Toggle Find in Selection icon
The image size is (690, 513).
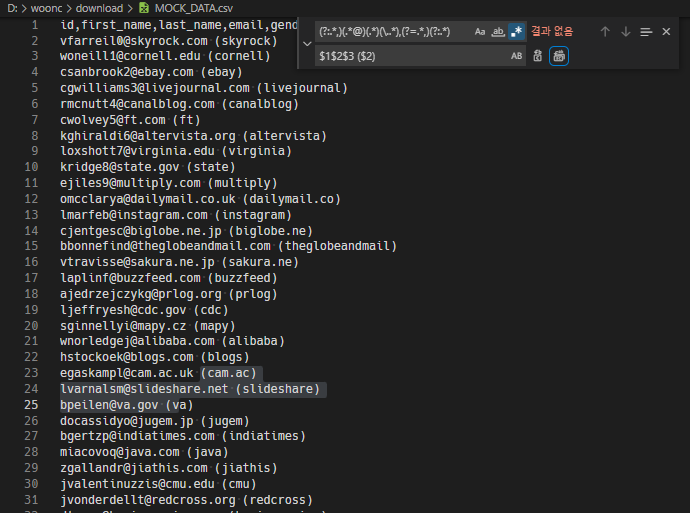pyautogui.click(x=646, y=32)
